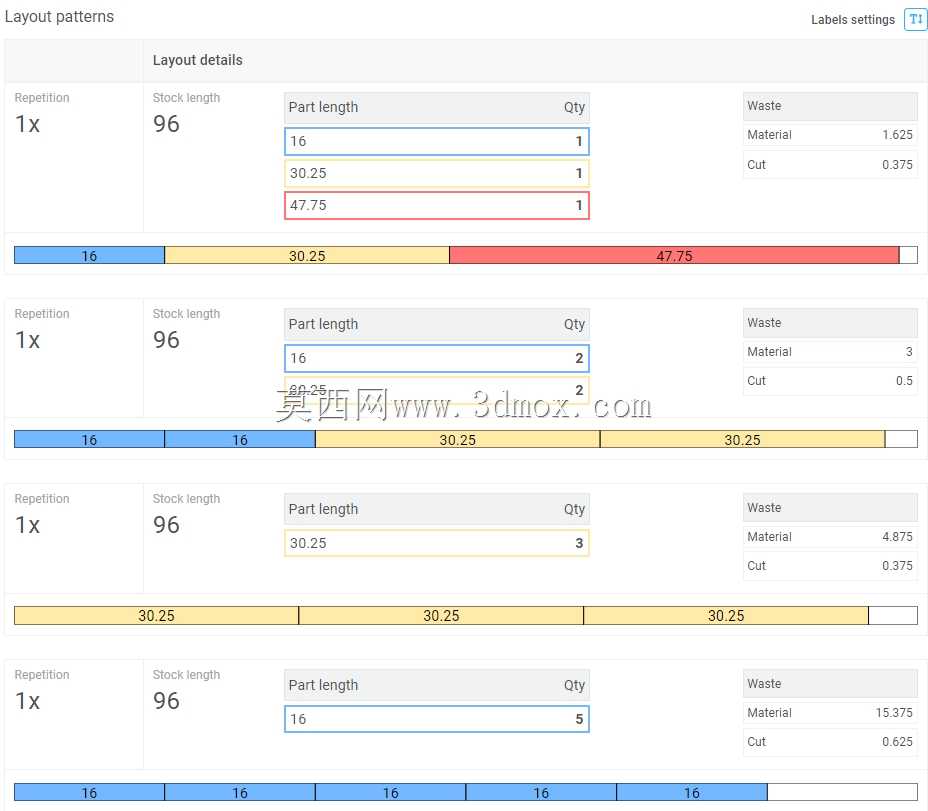Click the blue 16 segment in first layout bar
Screen dimensions: 928x811
89,255
